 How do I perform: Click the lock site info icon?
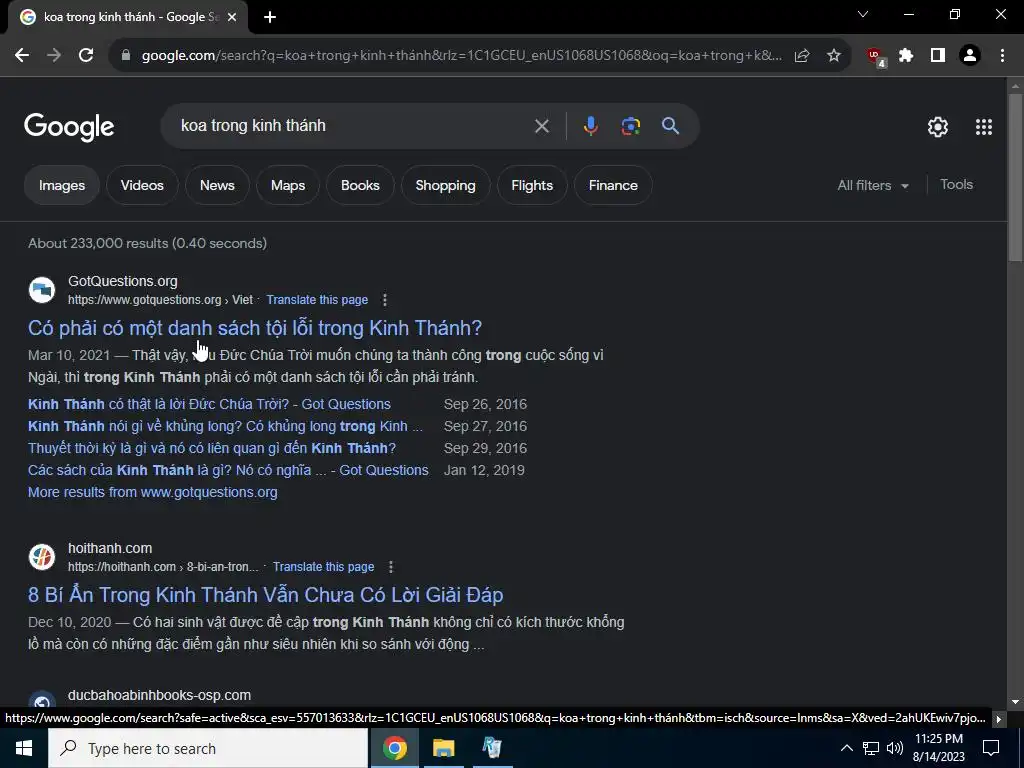(126, 56)
